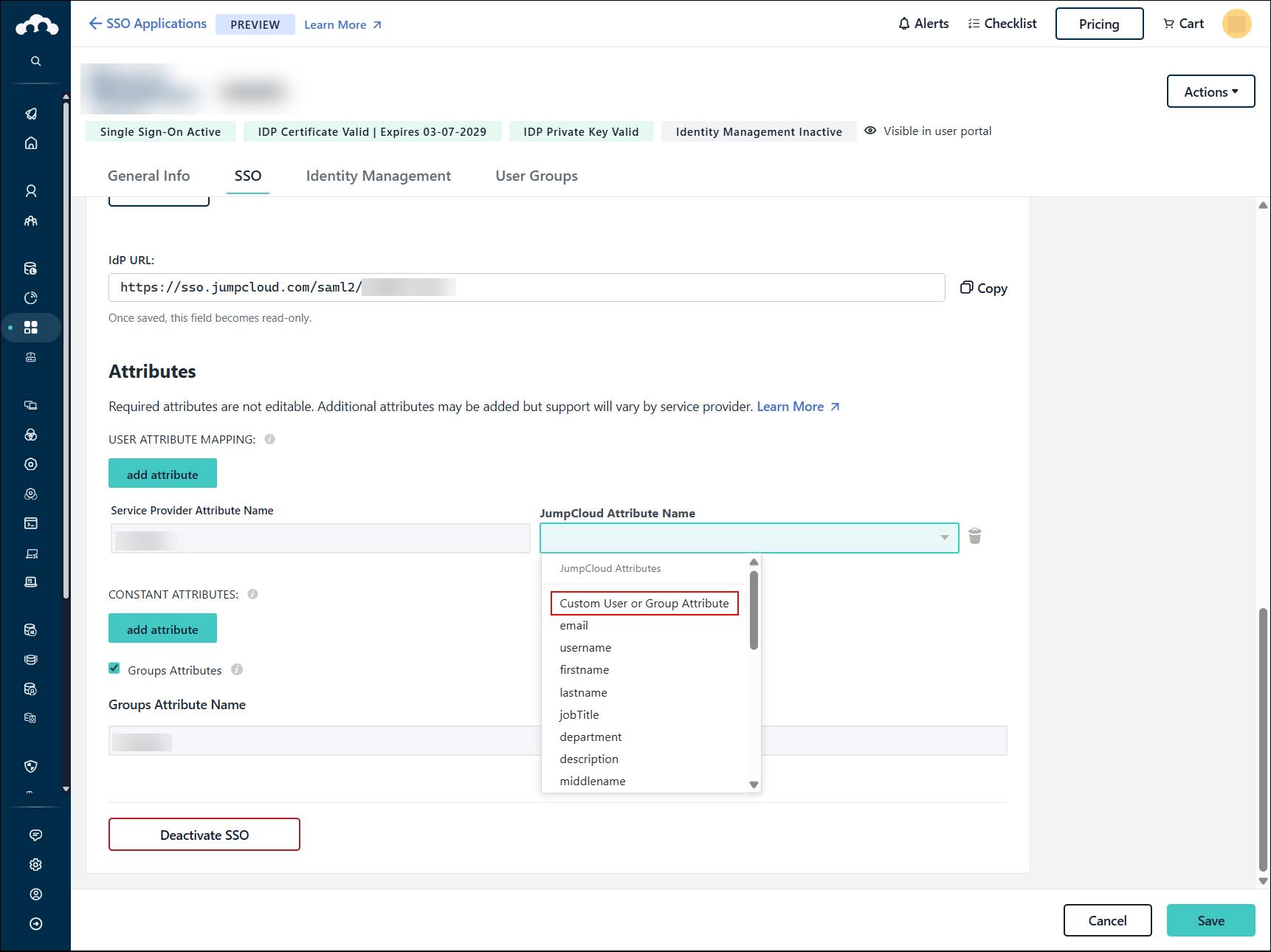Open the router-like sidebar icon below applications
Viewport: 1271px width, 952px height.
[31, 357]
